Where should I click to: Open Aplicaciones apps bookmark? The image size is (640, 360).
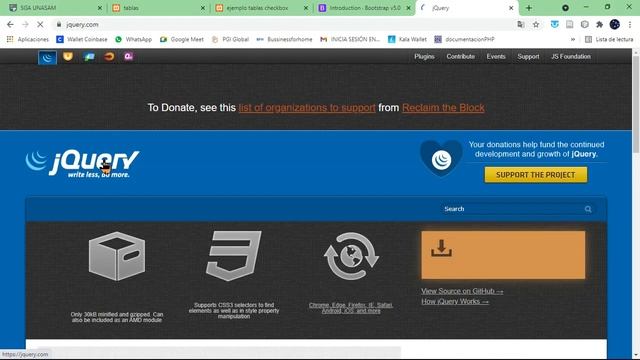coord(28,39)
